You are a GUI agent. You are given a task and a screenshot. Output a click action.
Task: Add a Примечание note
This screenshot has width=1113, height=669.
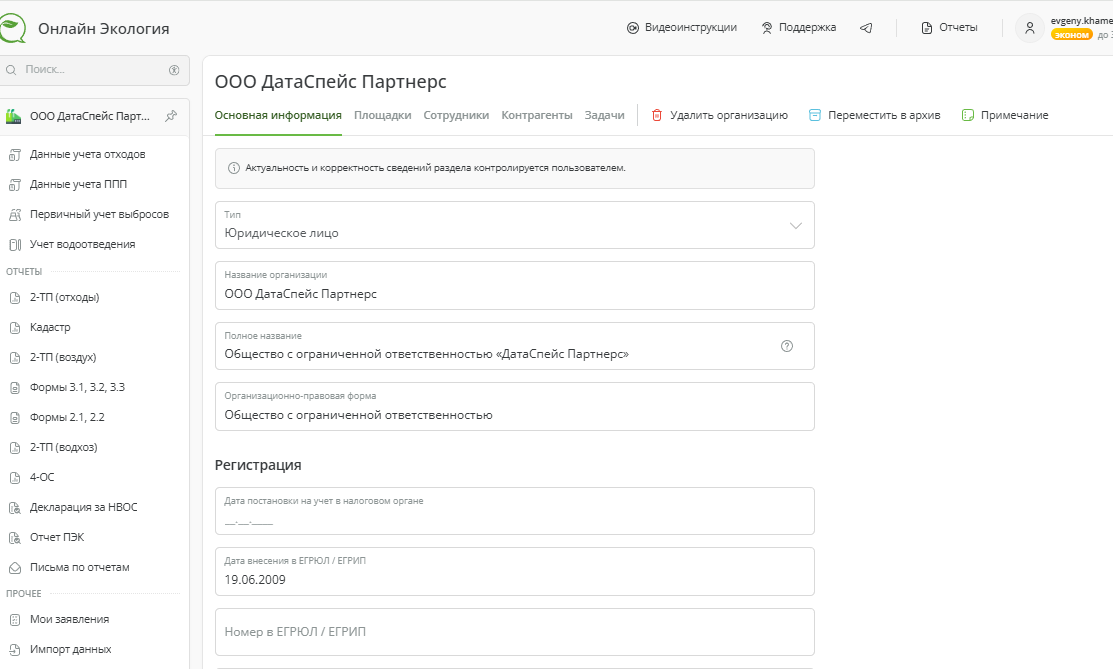[x=1005, y=115]
